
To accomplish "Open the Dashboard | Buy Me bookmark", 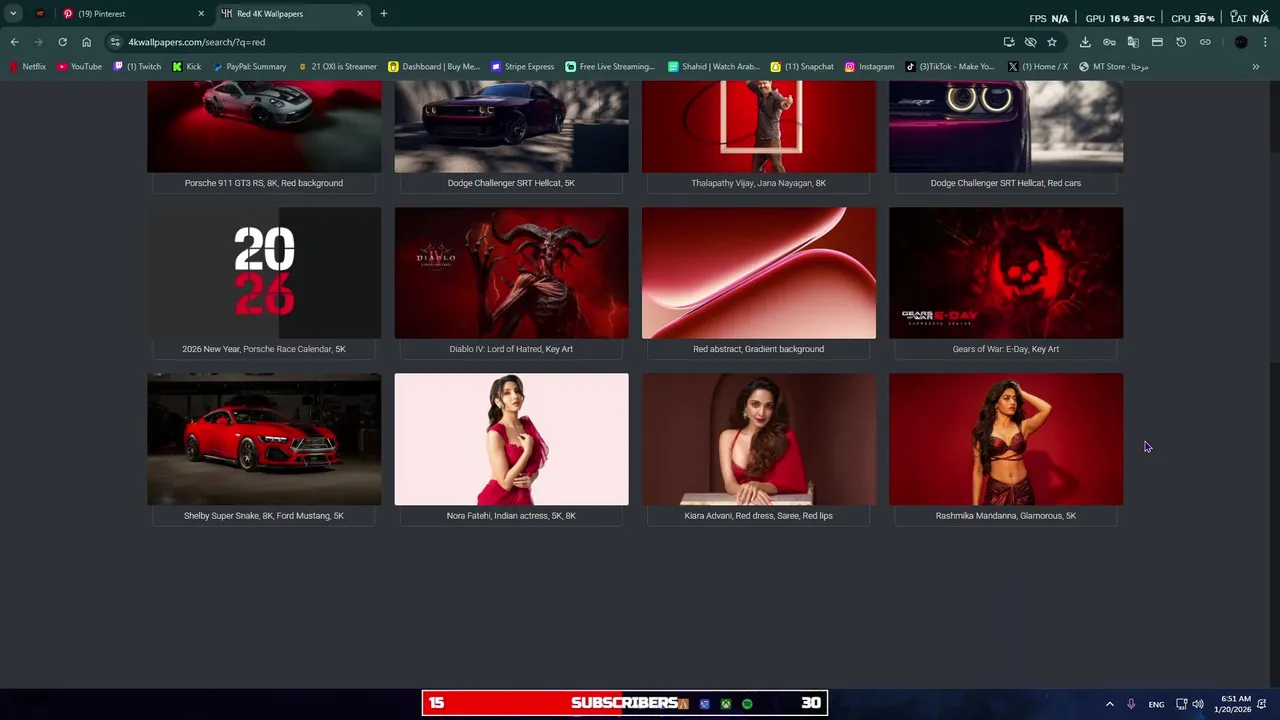I will 434,67.
